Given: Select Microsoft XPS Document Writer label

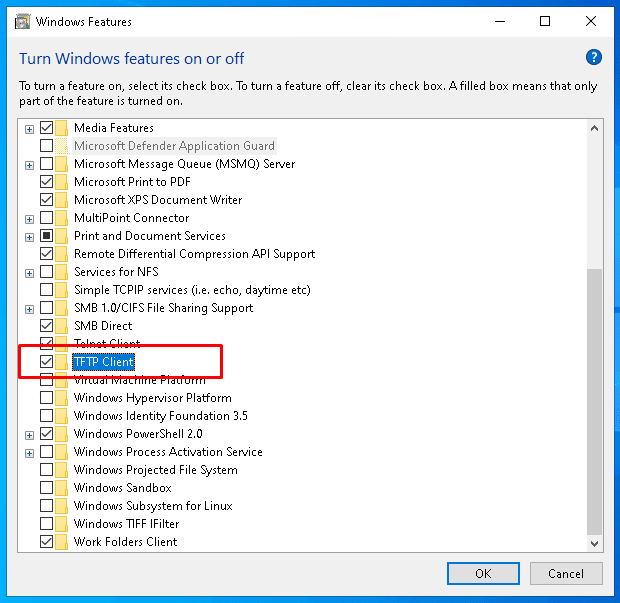Looking at the screenshot, I should click(158, 200).
